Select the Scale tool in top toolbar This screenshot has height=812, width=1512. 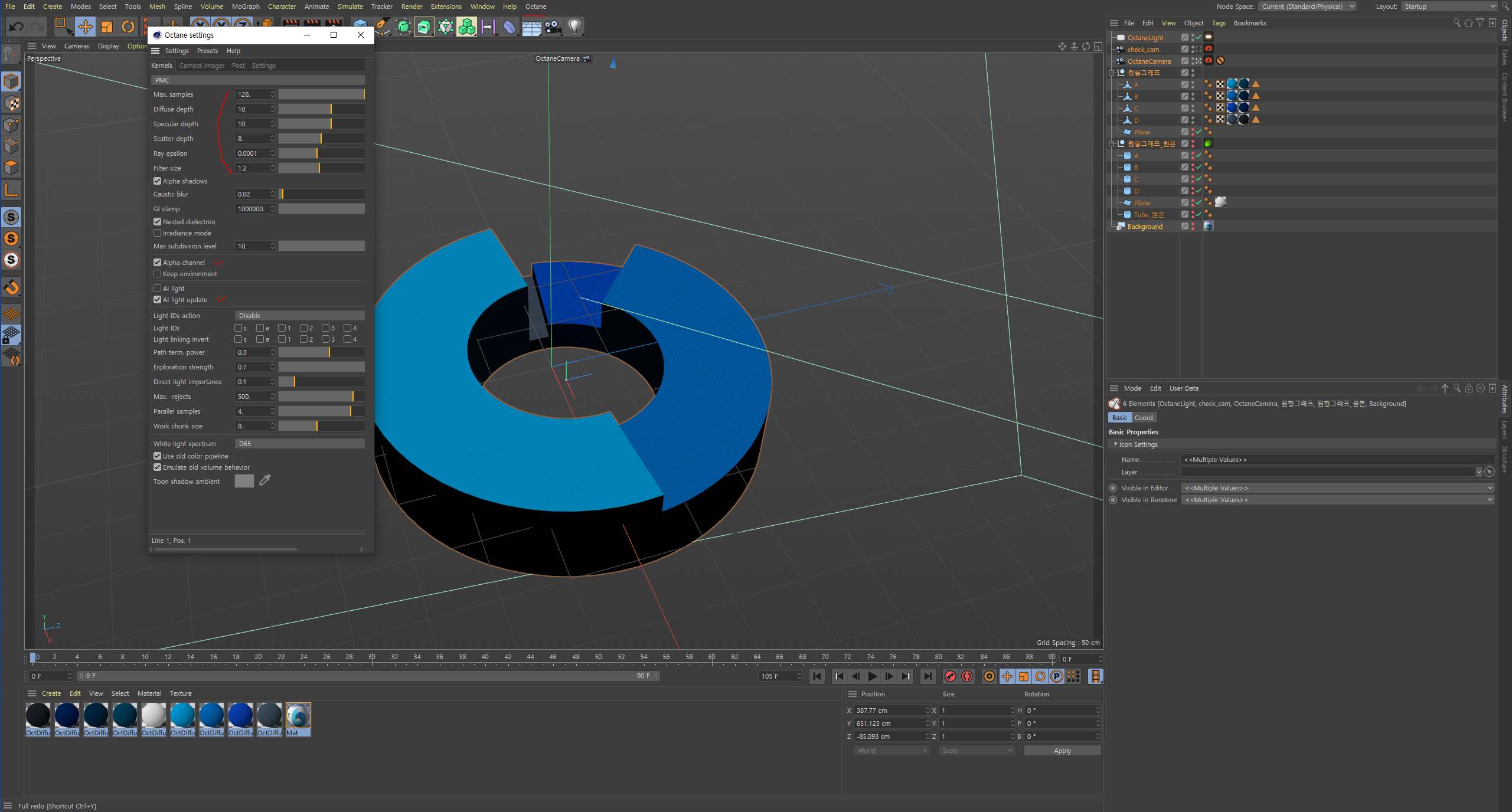coord(107,27)
